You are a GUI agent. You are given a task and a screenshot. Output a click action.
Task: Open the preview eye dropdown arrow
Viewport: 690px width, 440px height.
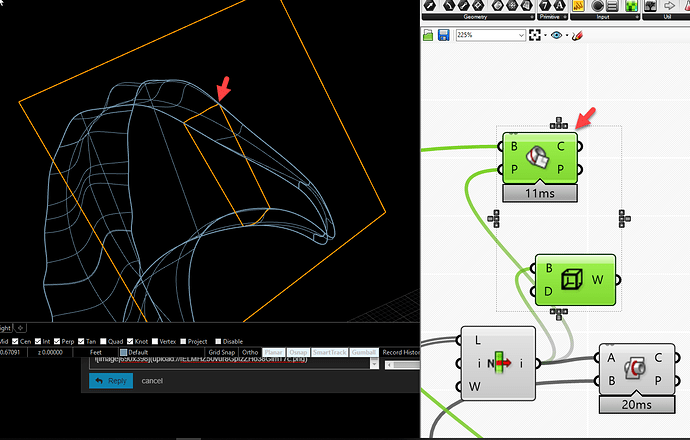567,35
